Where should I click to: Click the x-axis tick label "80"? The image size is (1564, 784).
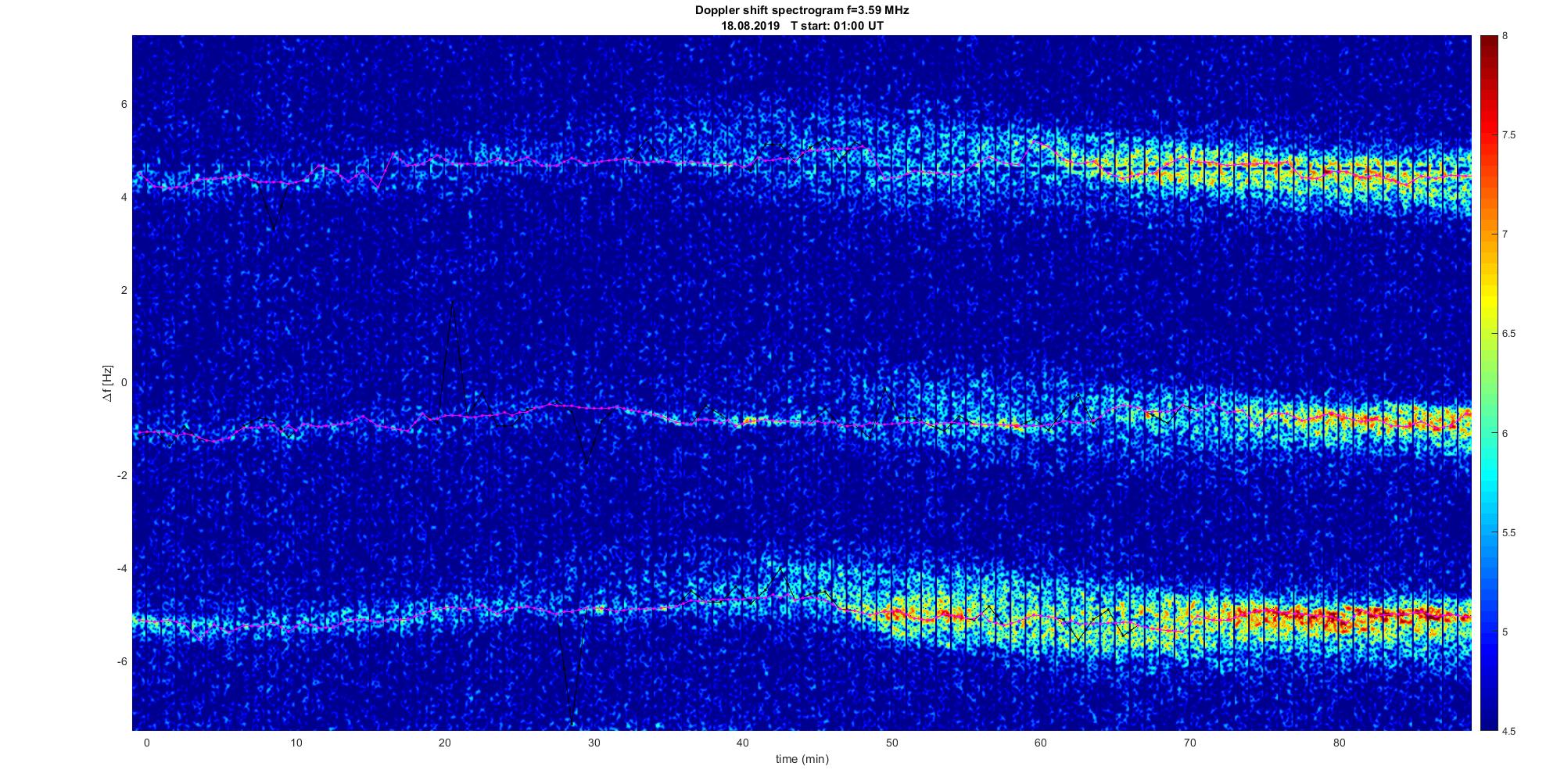1340,743
